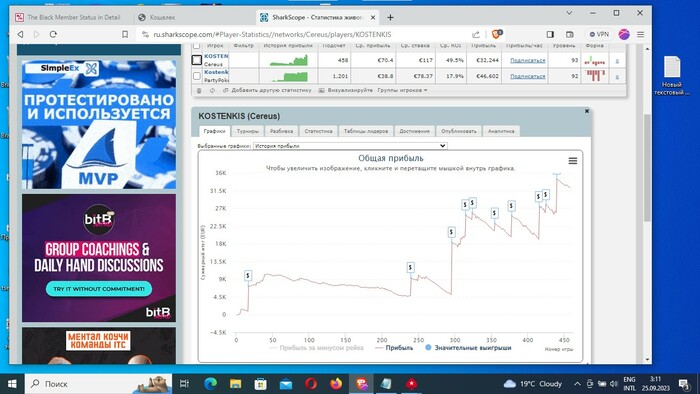Open the Windows Start menu
700x394 pixels.
coord(12,384)
